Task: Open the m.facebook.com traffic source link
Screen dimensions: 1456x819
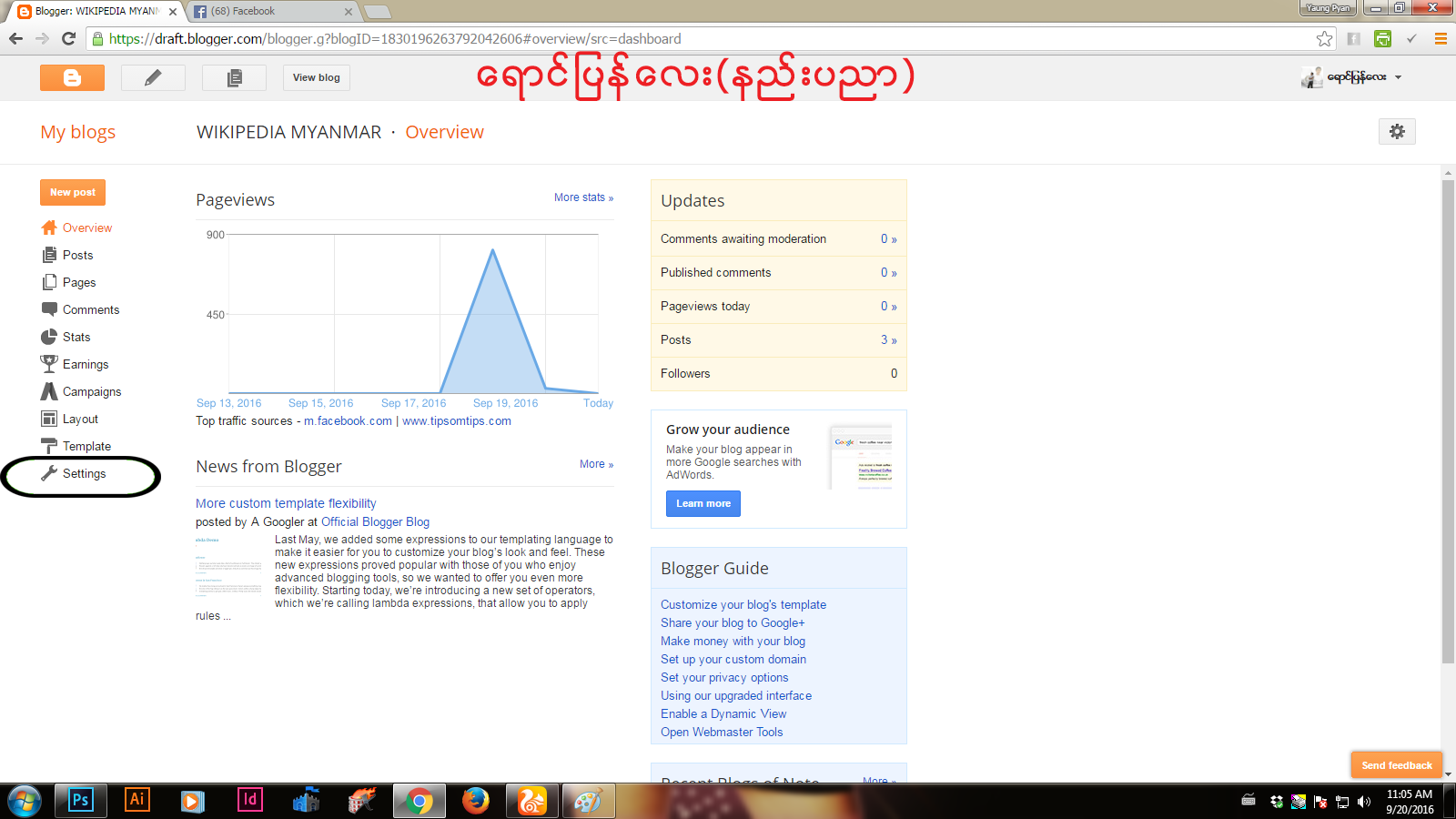Action: (348, 421)
